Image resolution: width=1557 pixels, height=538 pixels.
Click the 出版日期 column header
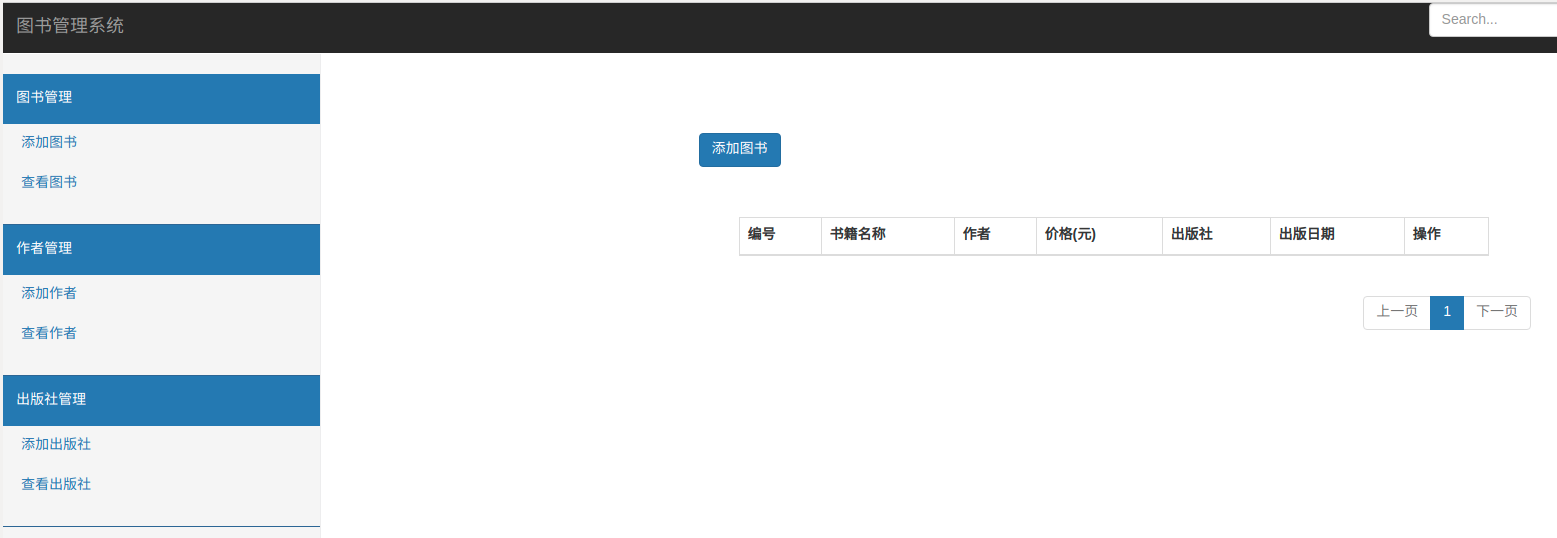1337,235
